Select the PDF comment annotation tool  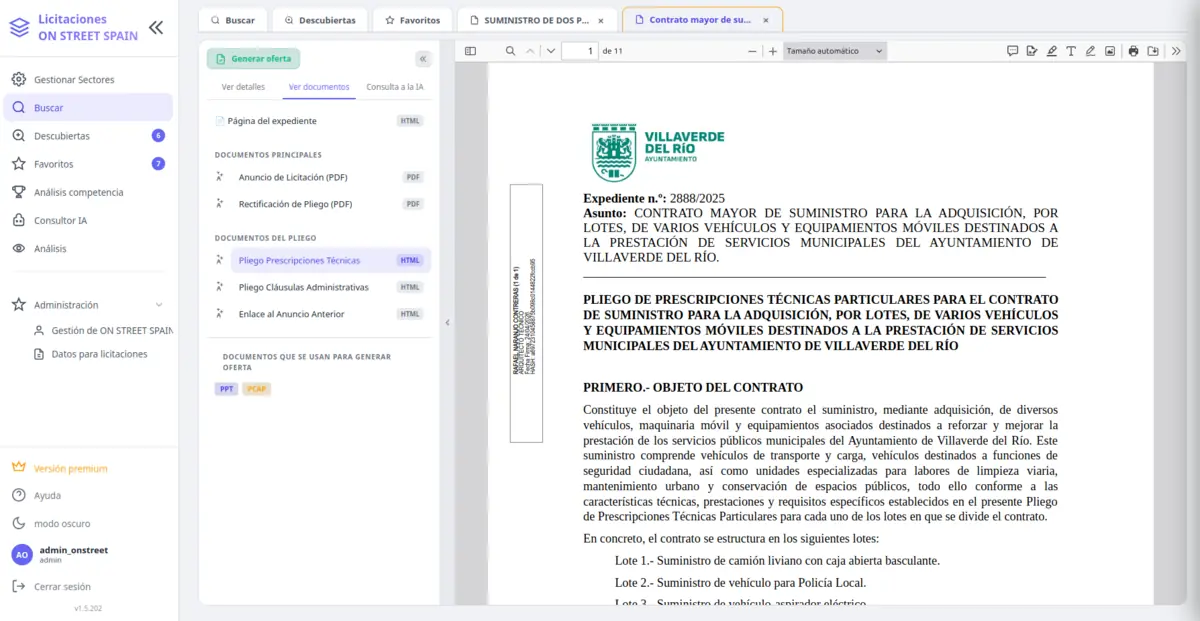pyautogui.click(x=1012, y=51)
